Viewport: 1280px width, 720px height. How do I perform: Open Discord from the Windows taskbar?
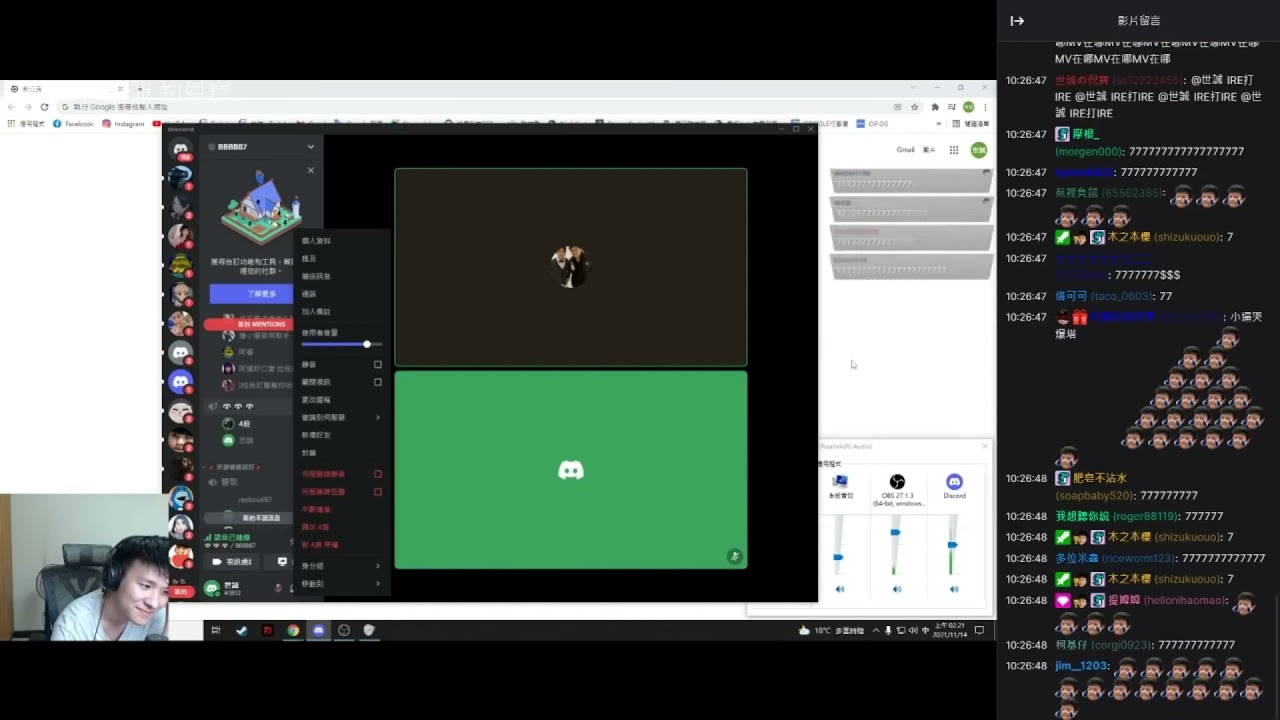pos(319,630)
